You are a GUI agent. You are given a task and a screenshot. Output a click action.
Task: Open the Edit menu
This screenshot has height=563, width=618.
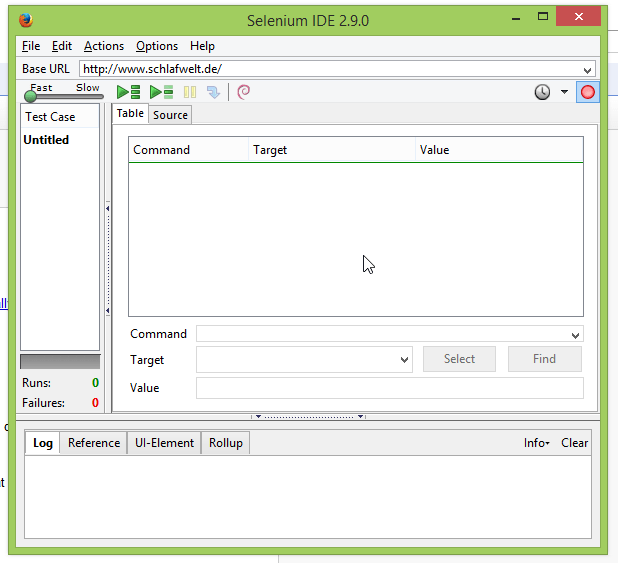(62, 46)
